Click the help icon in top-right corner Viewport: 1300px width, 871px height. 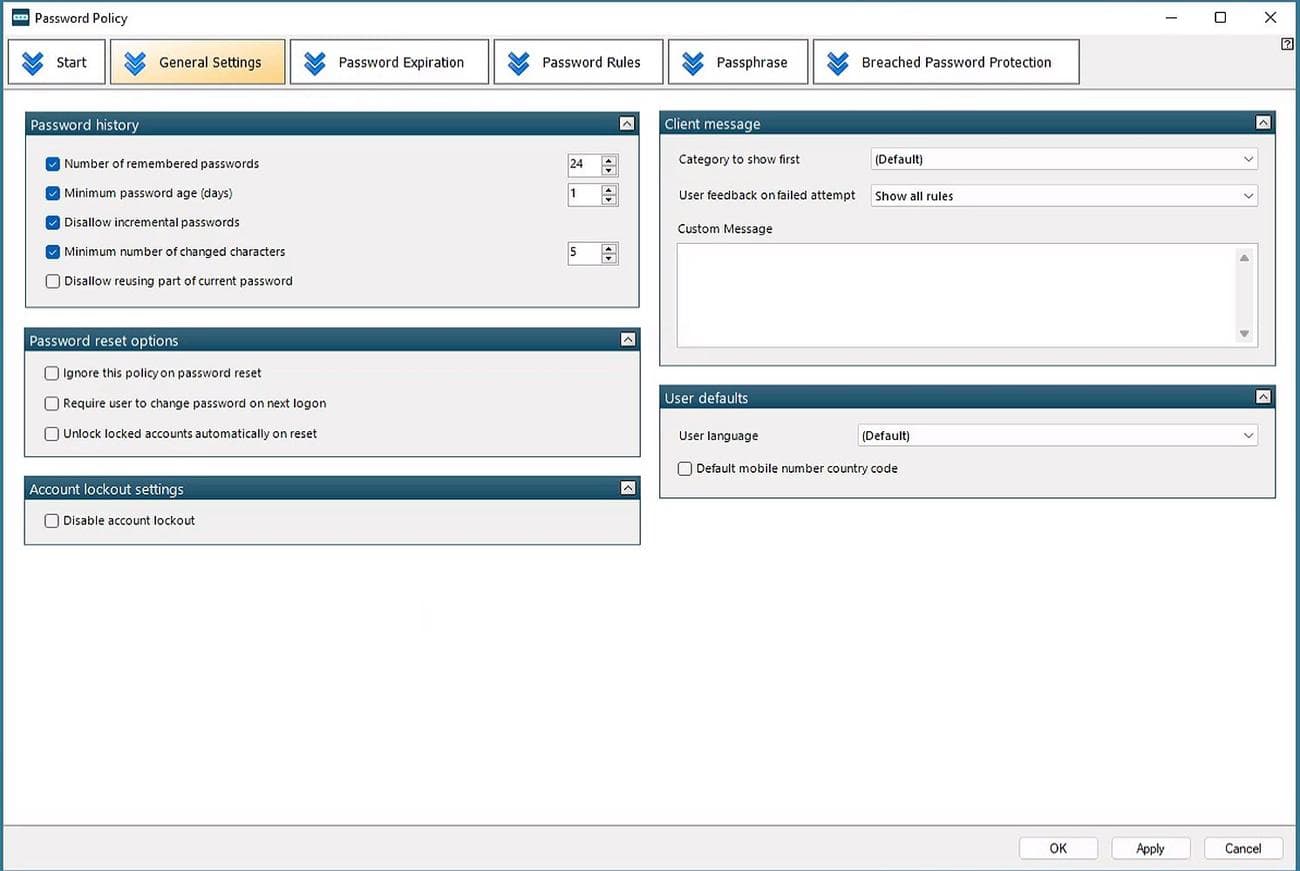1287,44
